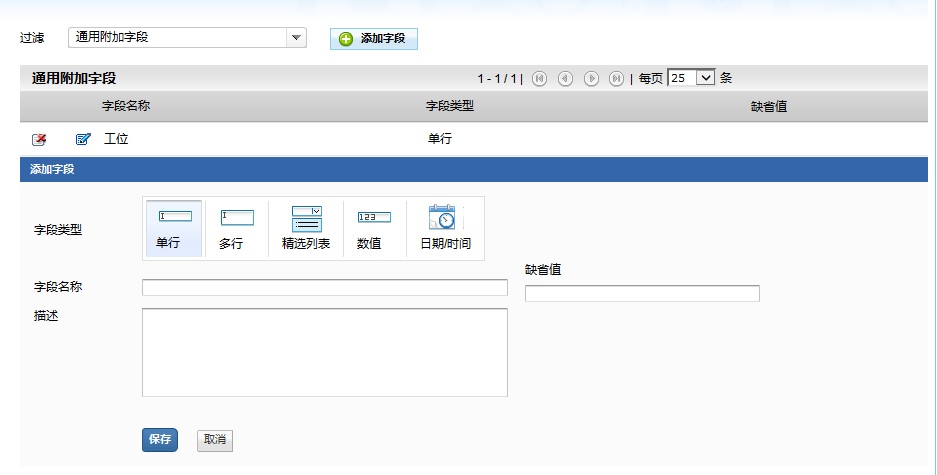Pick 精选列表 picklist field type
This screenshot has width=937, height=475.
[306, 229]
